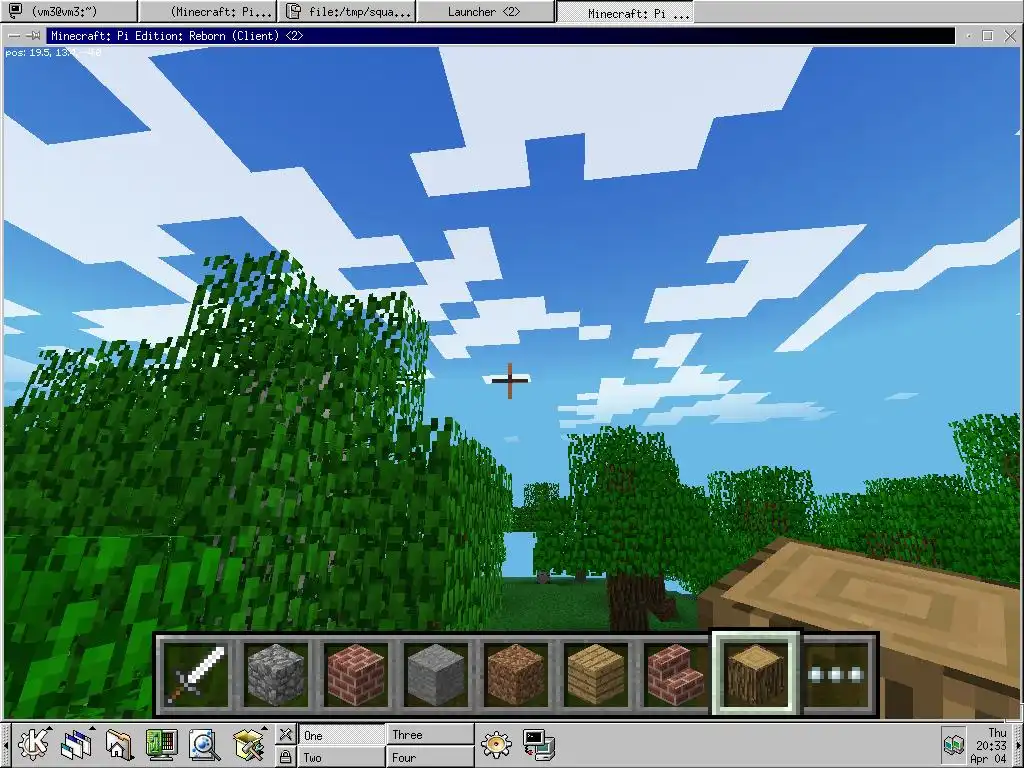Click the network monitor tray icon
This screenshot has width=1024, height=768.
pos(954,745)
